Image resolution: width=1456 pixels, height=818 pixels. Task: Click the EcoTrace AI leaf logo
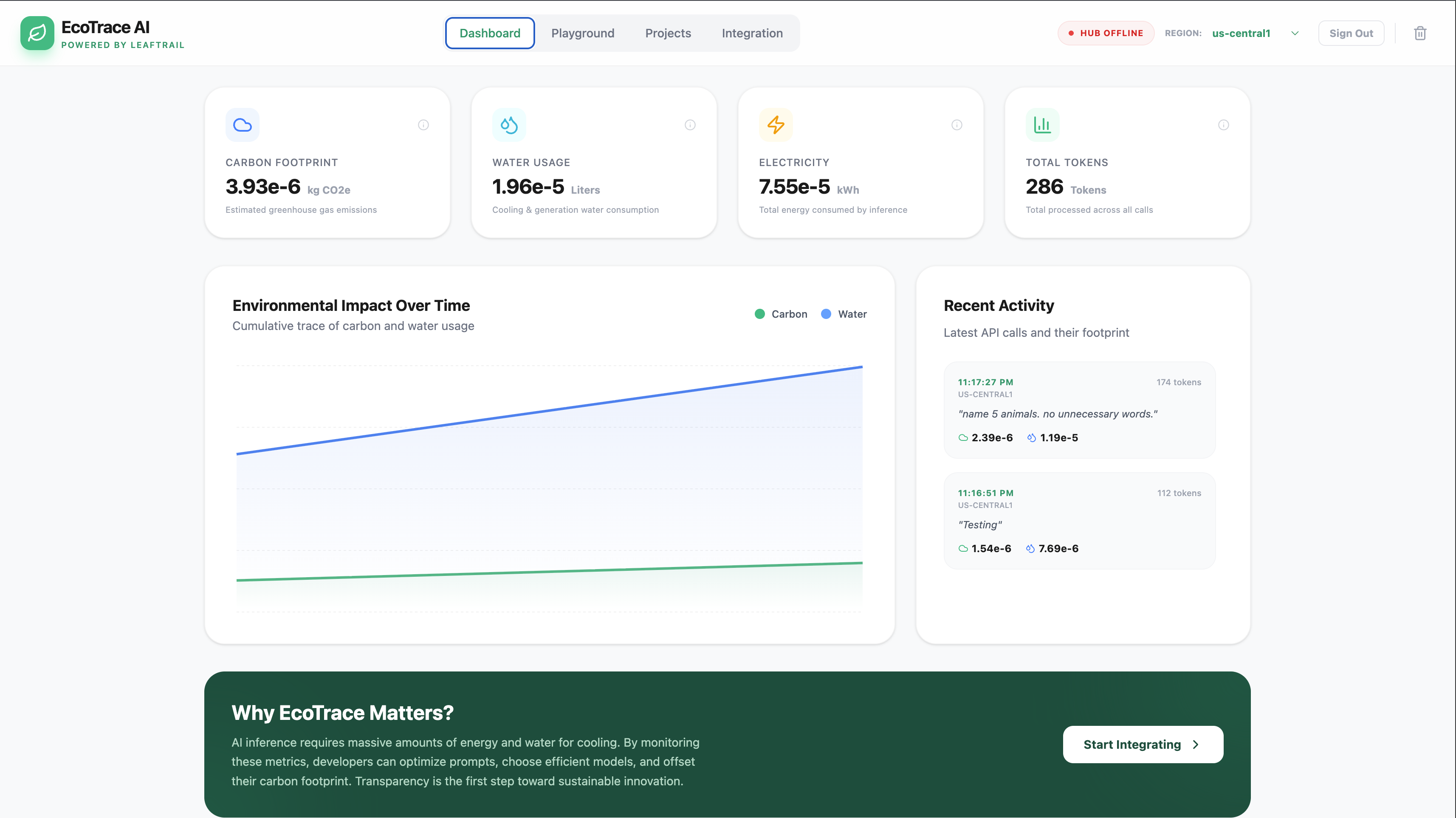[37, 33]
